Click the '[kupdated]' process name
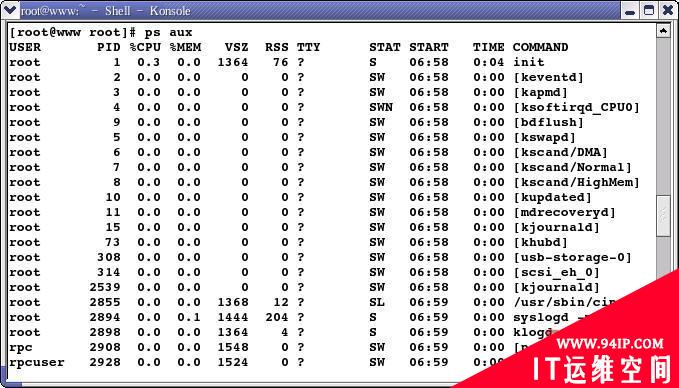Screen dimensions: 679x388 [553, 197]
